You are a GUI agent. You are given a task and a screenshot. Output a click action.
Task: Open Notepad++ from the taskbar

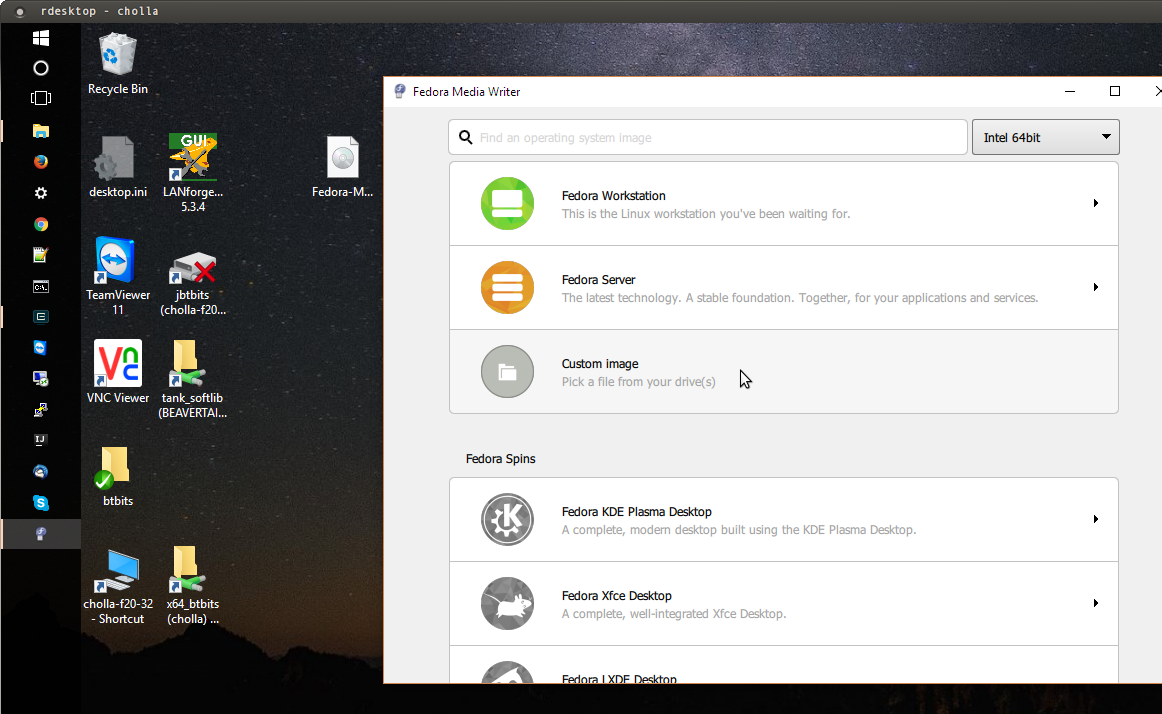[41, 255]
